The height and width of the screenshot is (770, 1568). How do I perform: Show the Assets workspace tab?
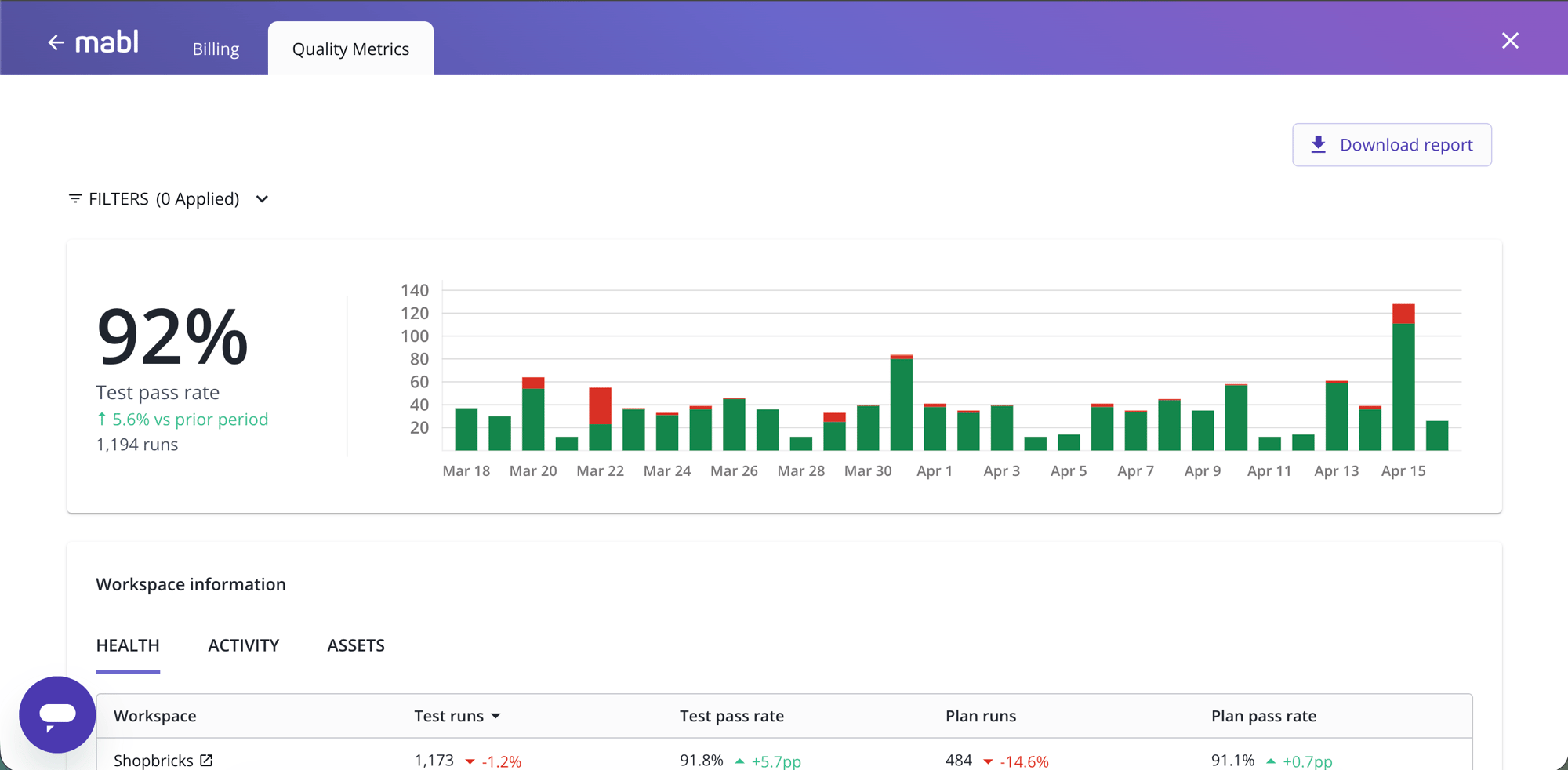[x=356, y=645]
